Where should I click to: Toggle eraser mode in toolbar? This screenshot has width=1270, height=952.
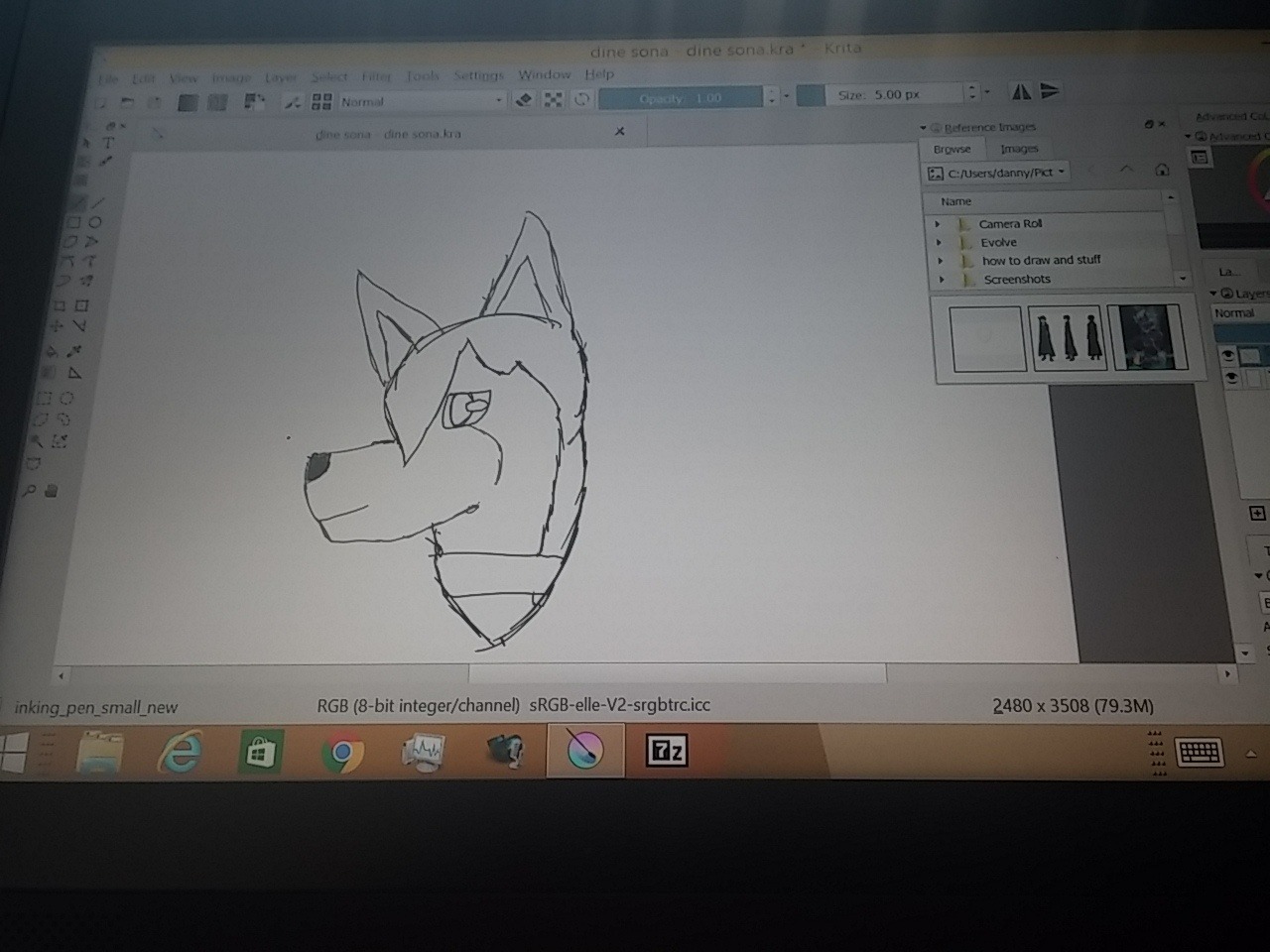pyautogui.click(x=525, y=99)
